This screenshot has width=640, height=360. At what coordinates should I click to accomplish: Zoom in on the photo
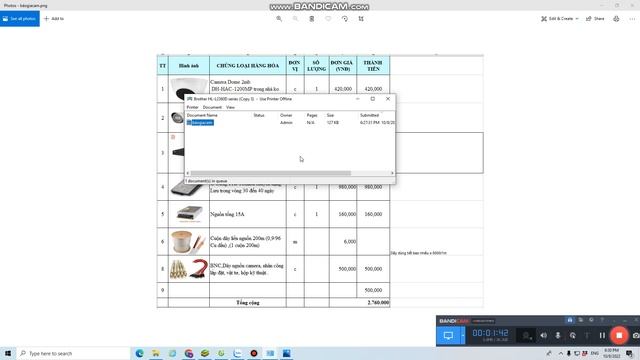pyautogui.click(x=279, y=19)
